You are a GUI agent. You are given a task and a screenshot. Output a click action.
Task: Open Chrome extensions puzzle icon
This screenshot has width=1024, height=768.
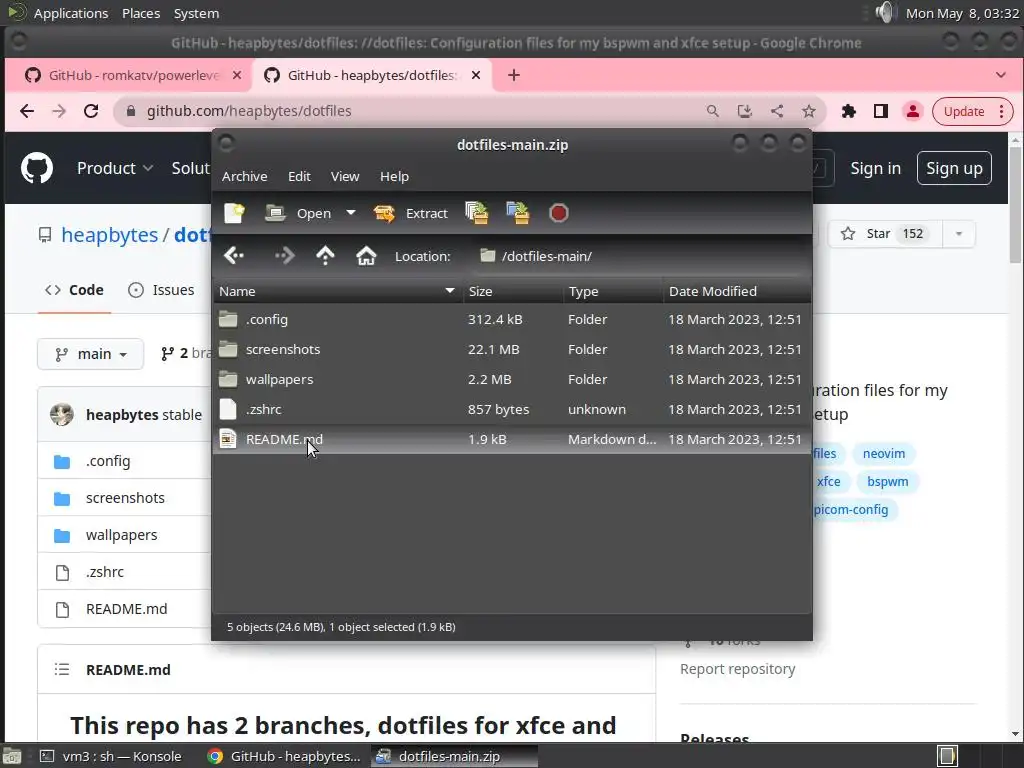tap(848, 111)
